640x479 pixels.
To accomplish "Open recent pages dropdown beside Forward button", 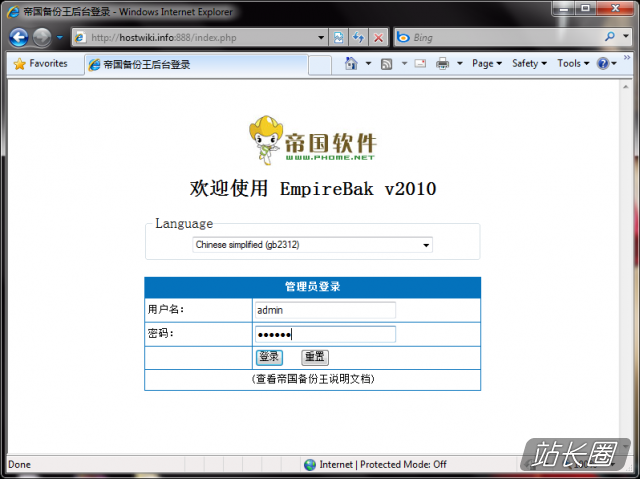I will 60,38.
